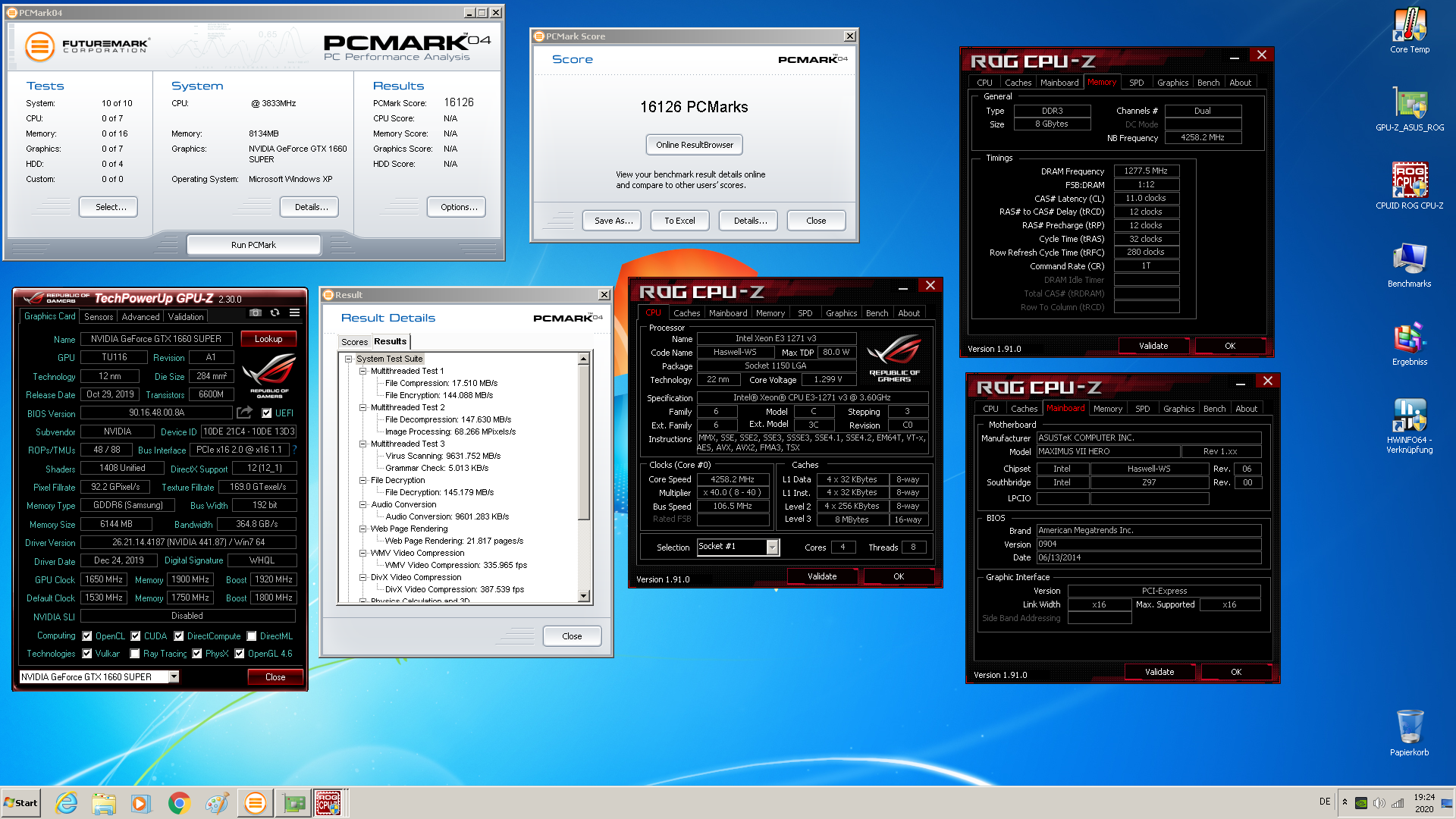This screenshot has width=1456, height=819.
Task: Toggle the DirectCompute checkbox
Action: [179, 636]
